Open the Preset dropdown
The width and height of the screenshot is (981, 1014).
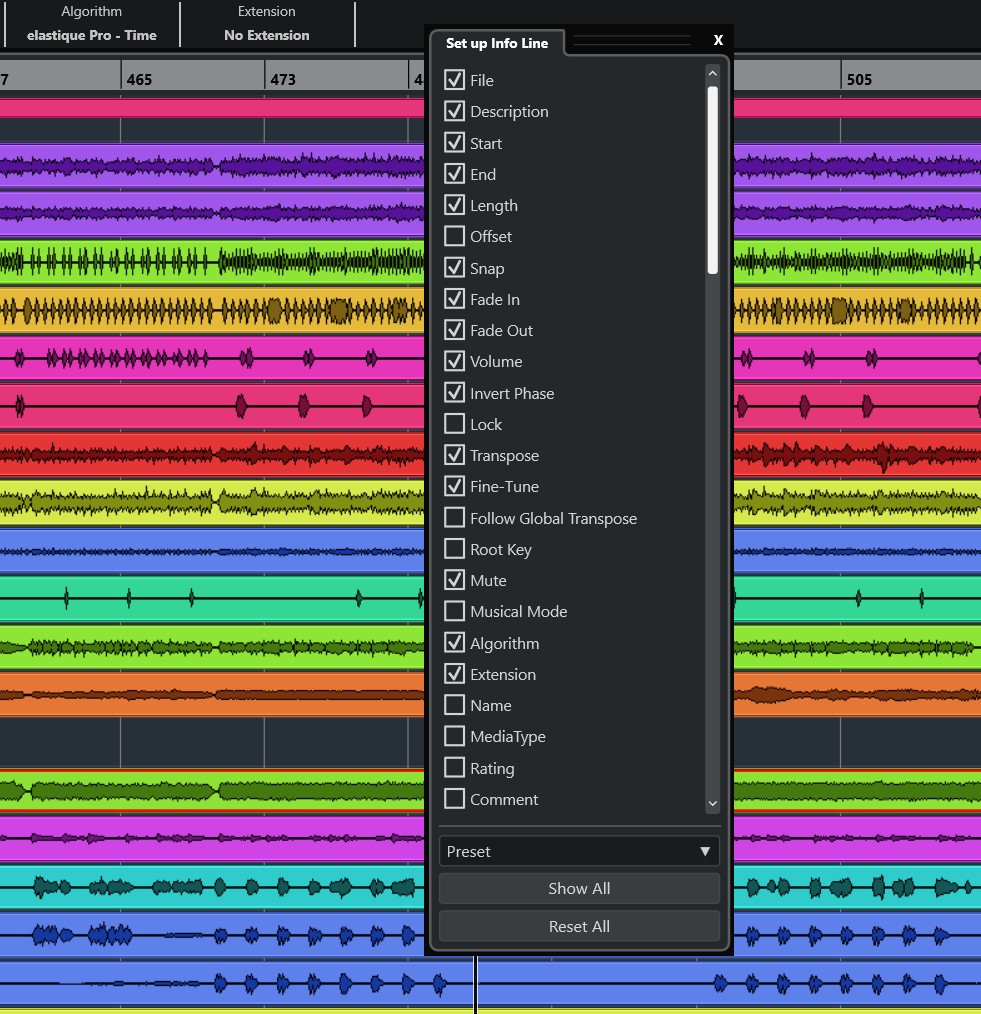coord(579,851)
